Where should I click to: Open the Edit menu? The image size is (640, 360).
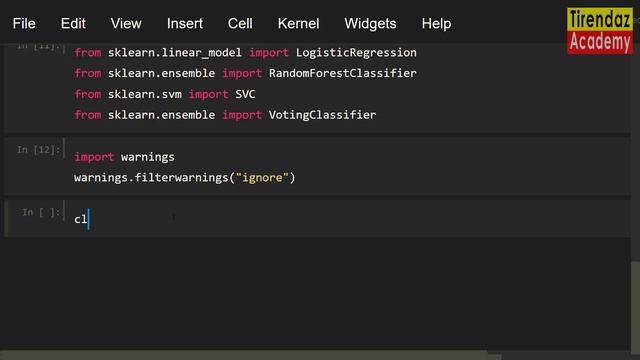73,23
